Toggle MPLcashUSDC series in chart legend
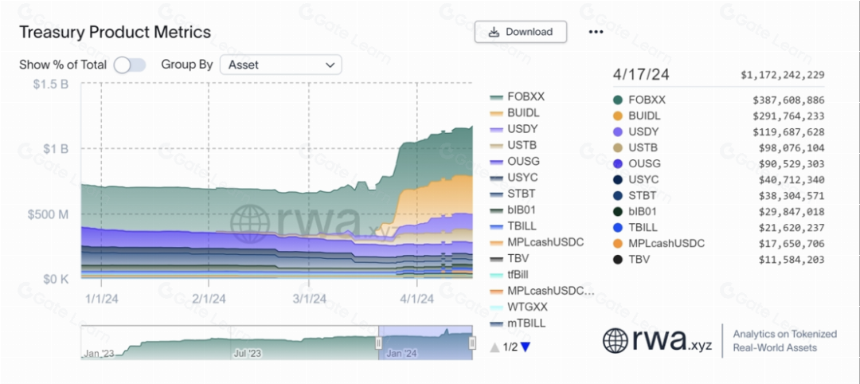 (x=537, y=242)
